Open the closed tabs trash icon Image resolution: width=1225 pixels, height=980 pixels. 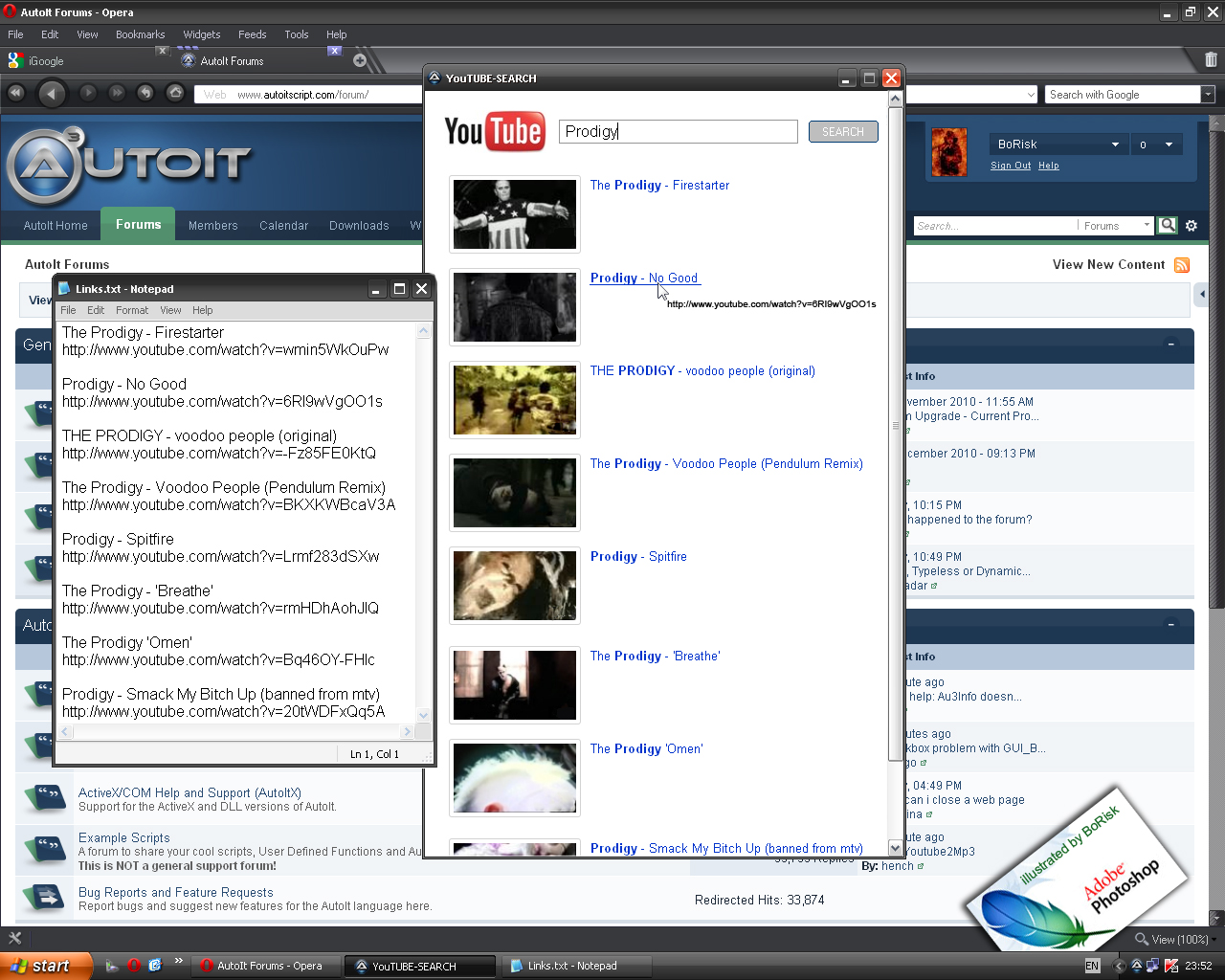click(1211, 59)
